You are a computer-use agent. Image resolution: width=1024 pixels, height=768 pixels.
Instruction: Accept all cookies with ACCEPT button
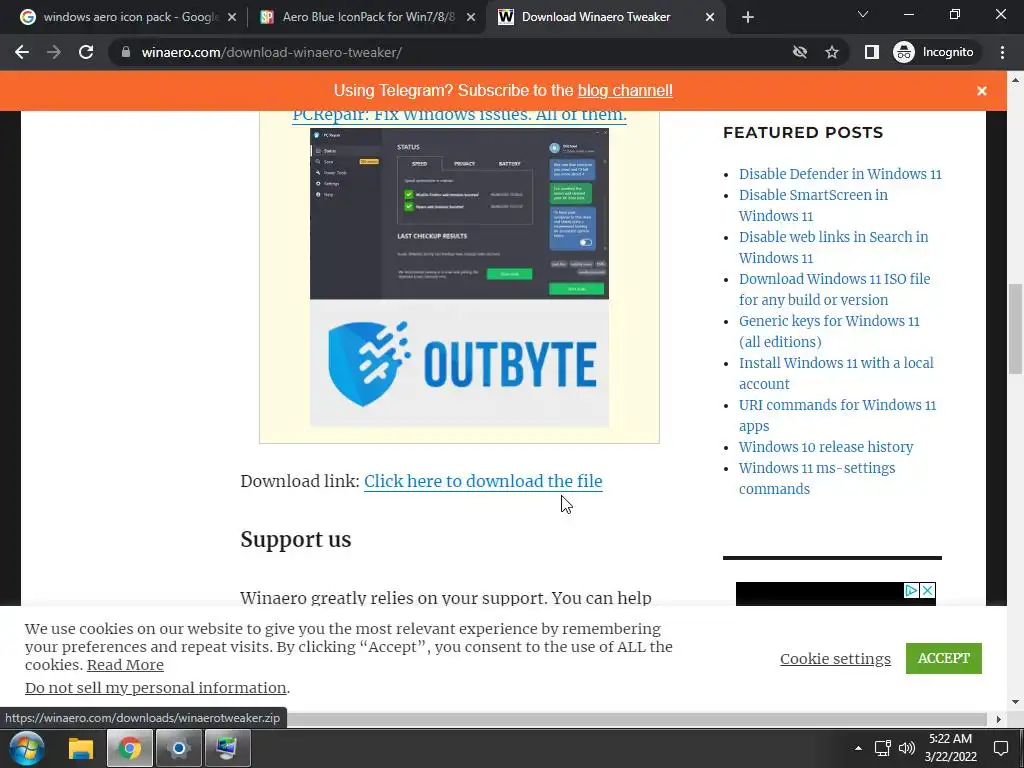pyautogui.click(x=944, y=658)
